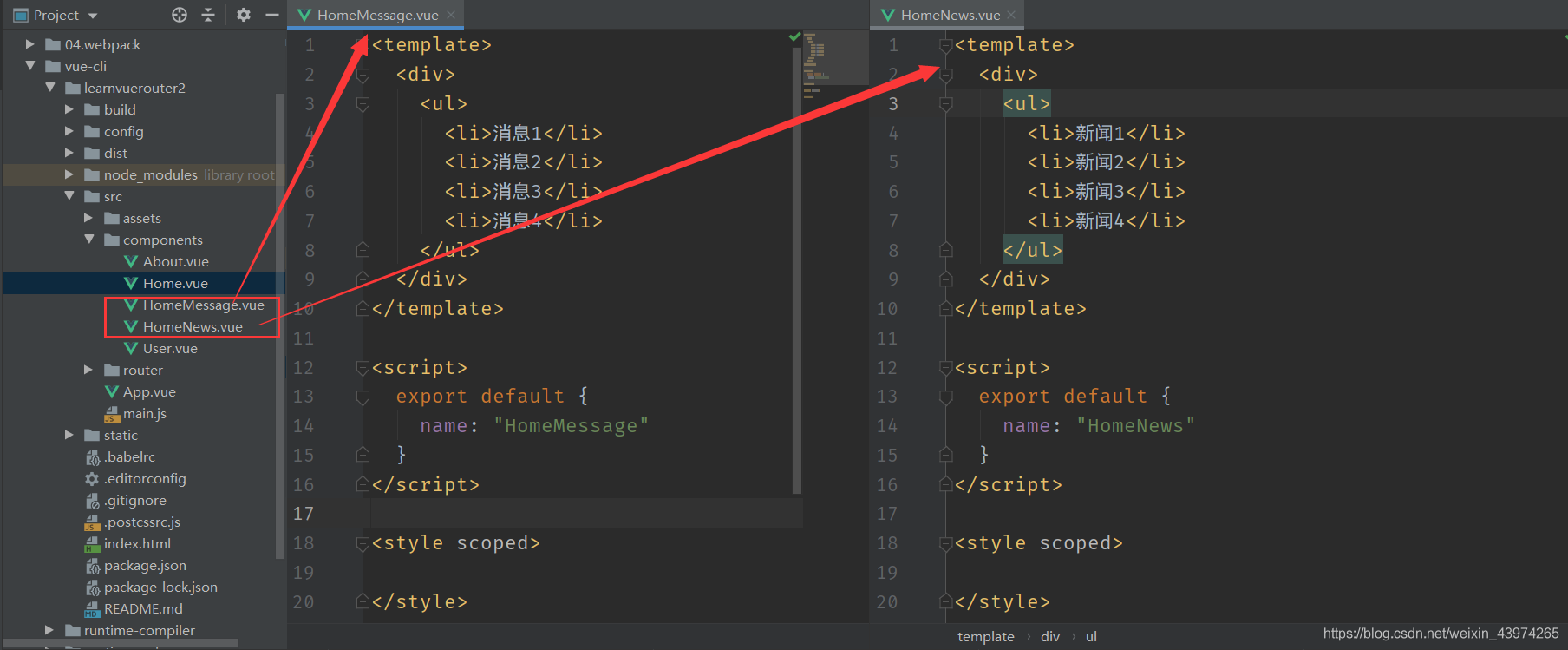Image resolution: width=1568 pixels, height=650 pixels.
Task: Click the Vue icon beside App.vue
Action: [111, 391]
